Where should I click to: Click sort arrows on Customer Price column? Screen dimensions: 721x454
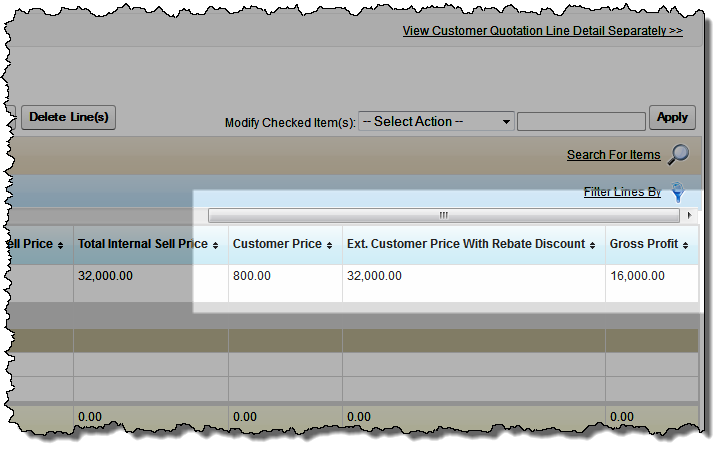point(329,245)
